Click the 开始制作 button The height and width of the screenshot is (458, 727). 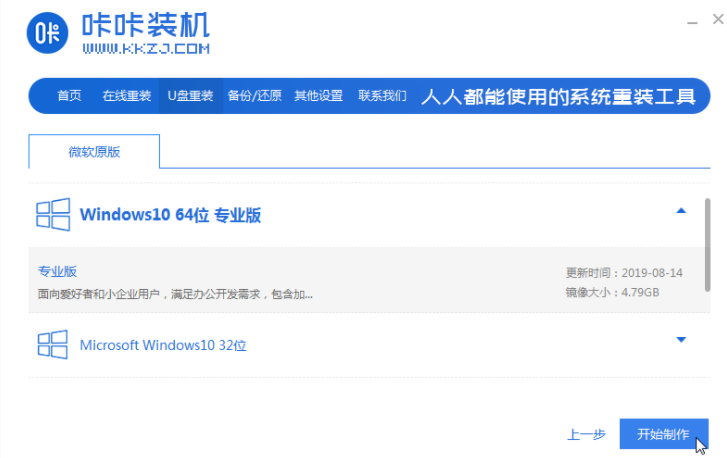point(663,434)
